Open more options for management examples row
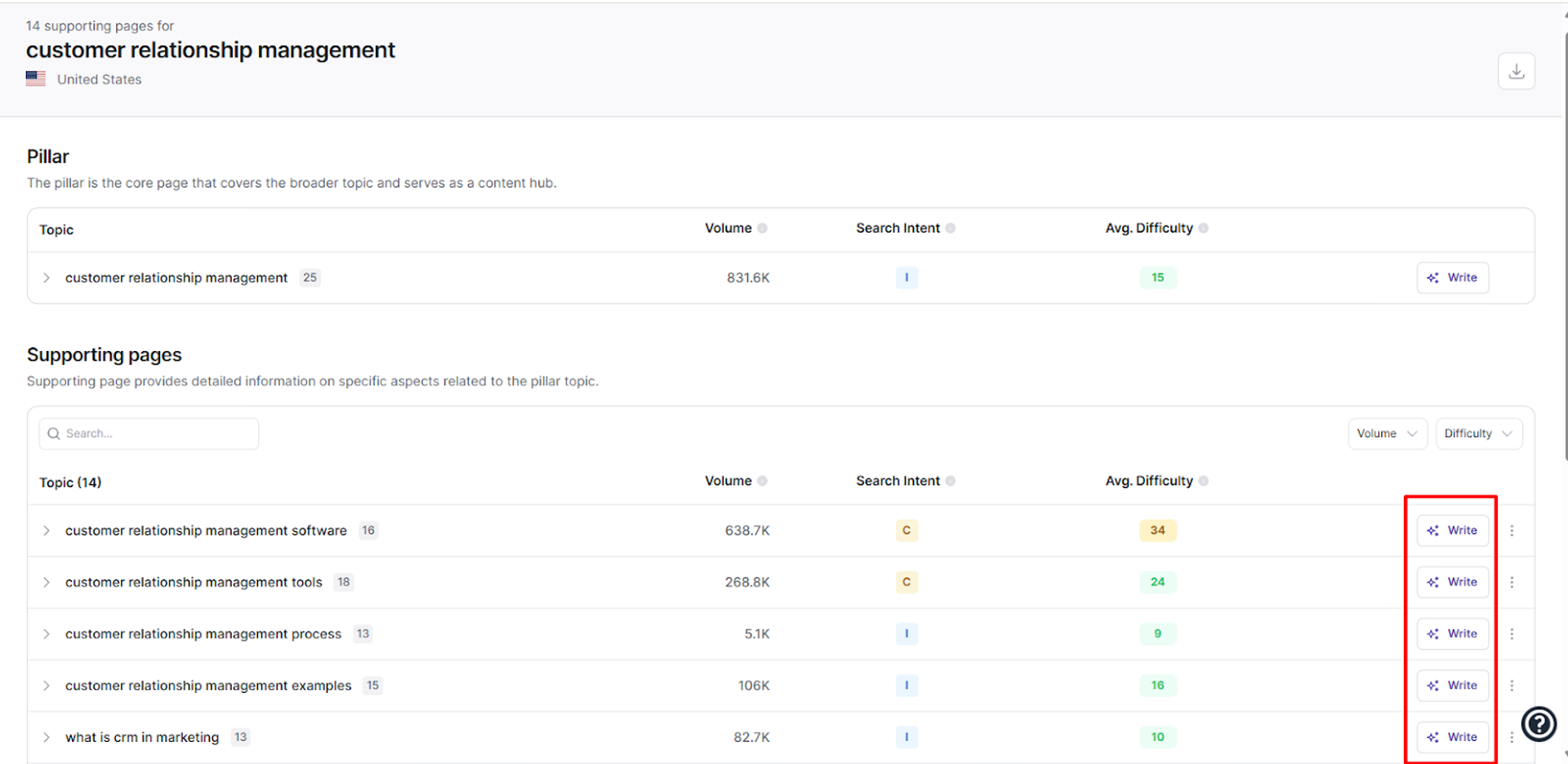Screen dimensions: 1568x764 (x=1512, y=686)
